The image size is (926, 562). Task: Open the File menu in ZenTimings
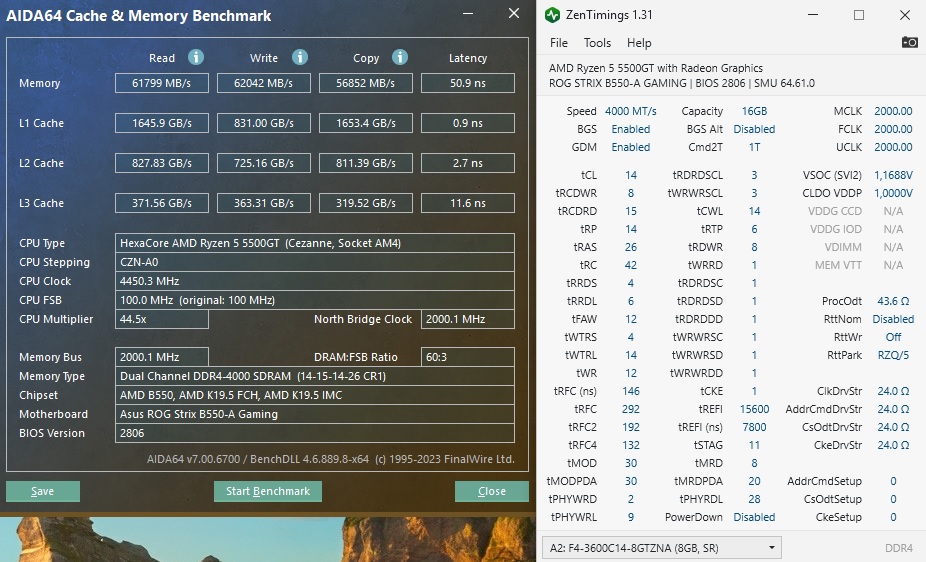558,43
